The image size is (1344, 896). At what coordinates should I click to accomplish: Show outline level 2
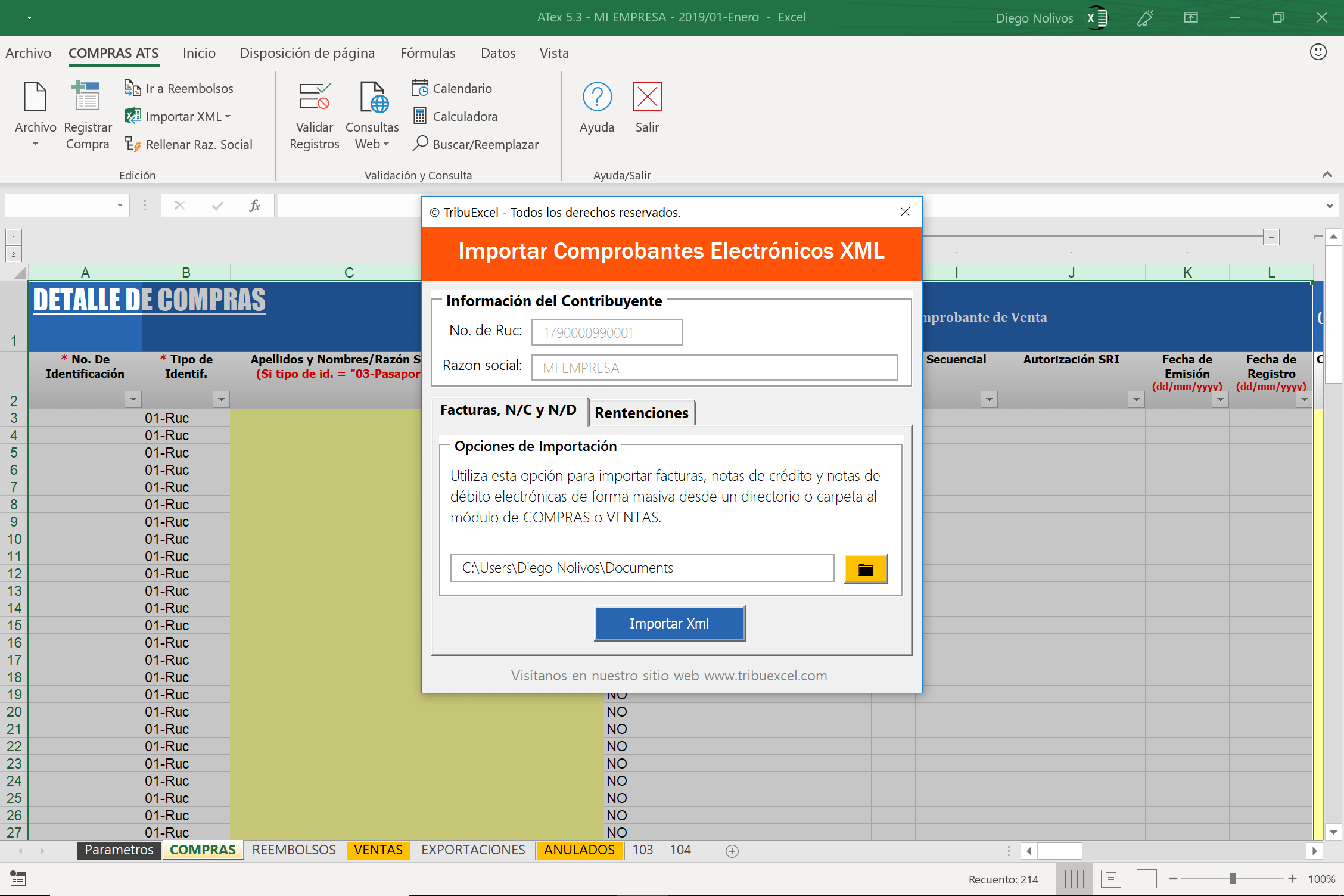pyautogui.click(x=14, y=254)
